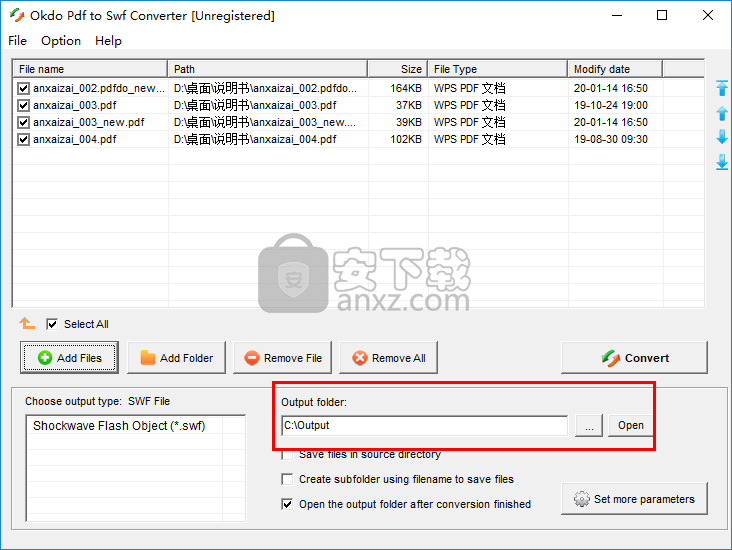Screen dimensions: 732x550
Task: Move selected file to bottom arrow icon
Action: pyautogui.click(x=722, y=162)
